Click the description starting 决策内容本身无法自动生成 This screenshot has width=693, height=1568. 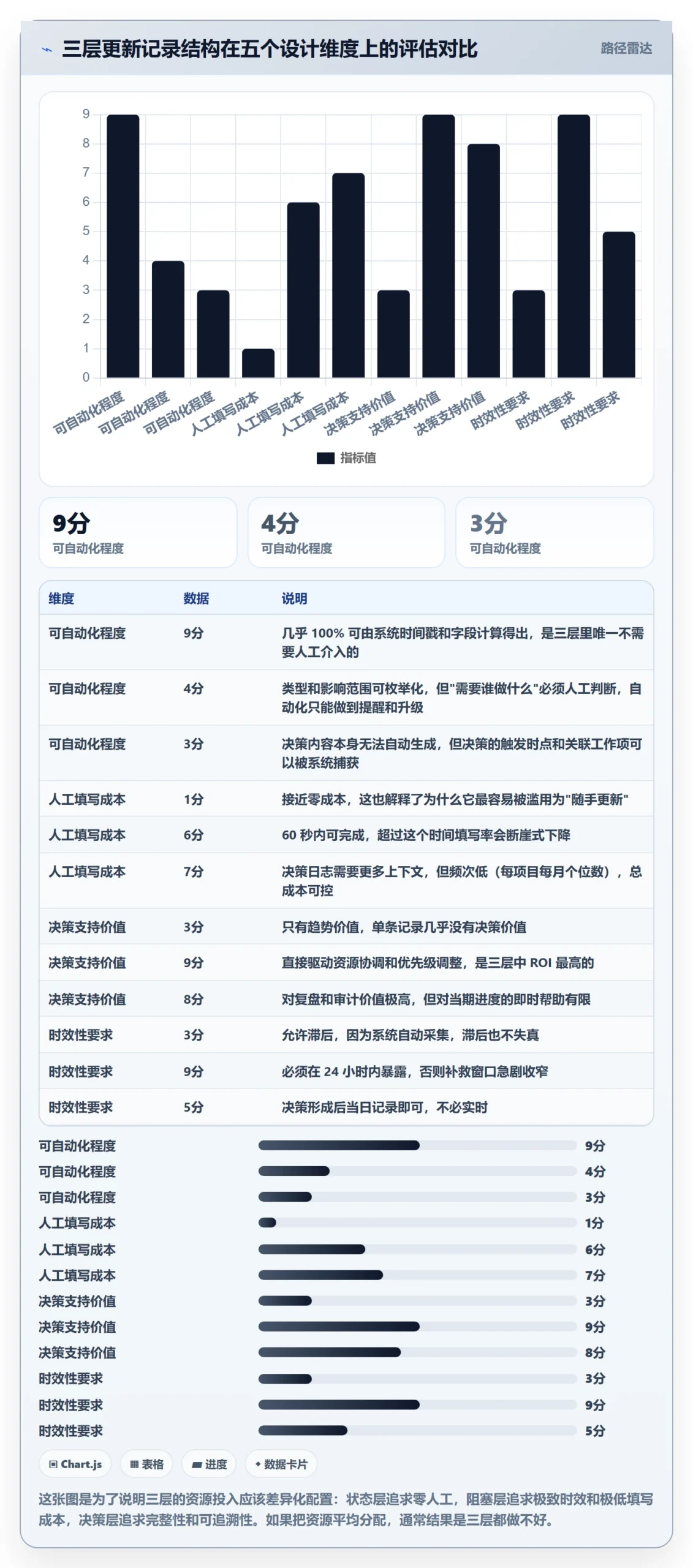pos(461,753)
